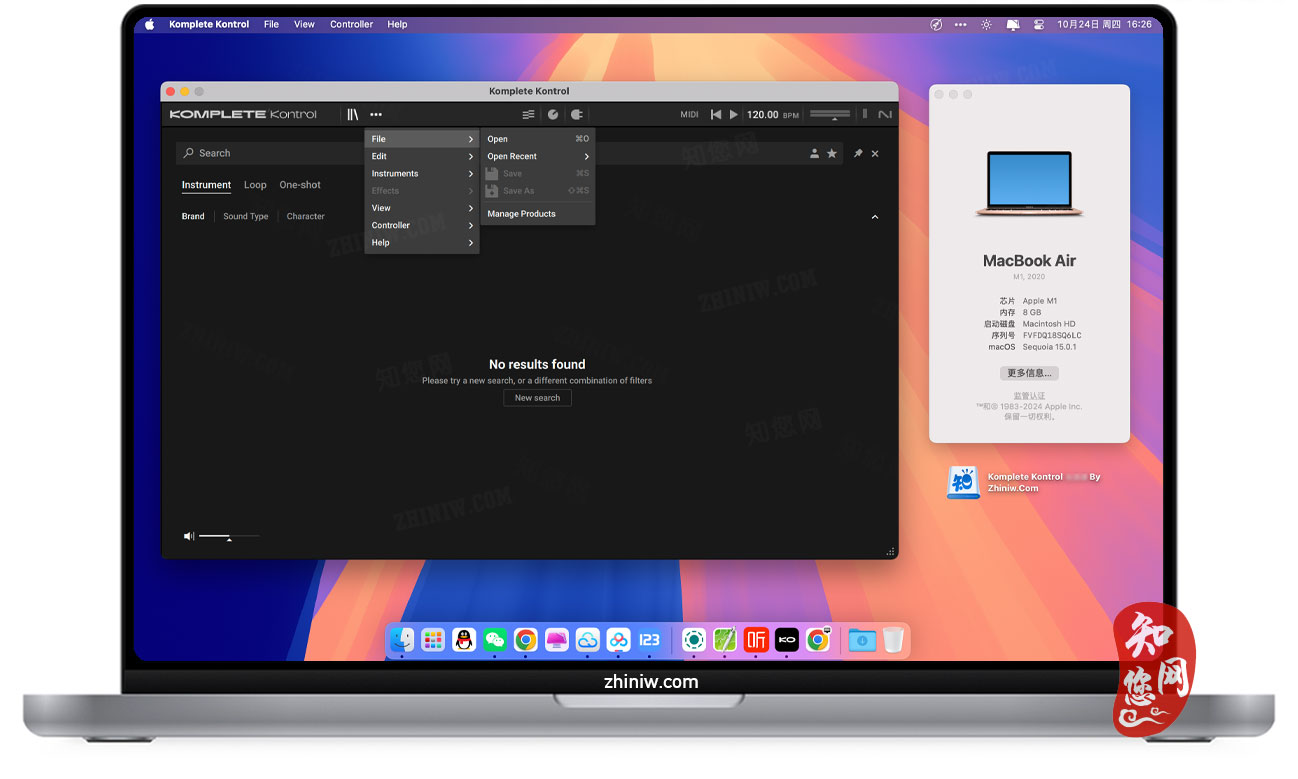Open WeChat from the Dock
This screenshot has width=1298, height=779.
point(495,639)
